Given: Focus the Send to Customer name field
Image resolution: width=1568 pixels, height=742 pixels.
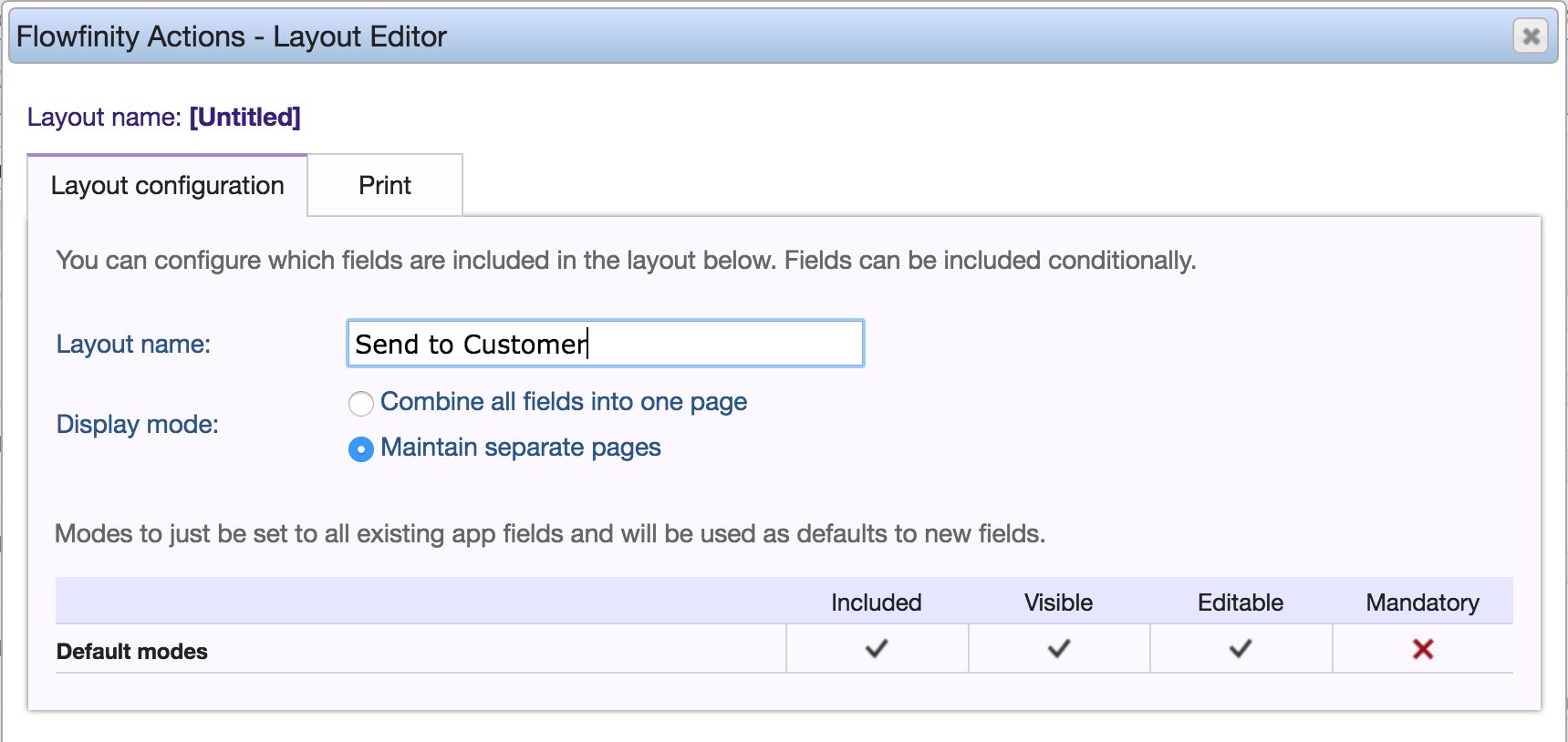Looking at the screenshot, I should coord(605,344).
